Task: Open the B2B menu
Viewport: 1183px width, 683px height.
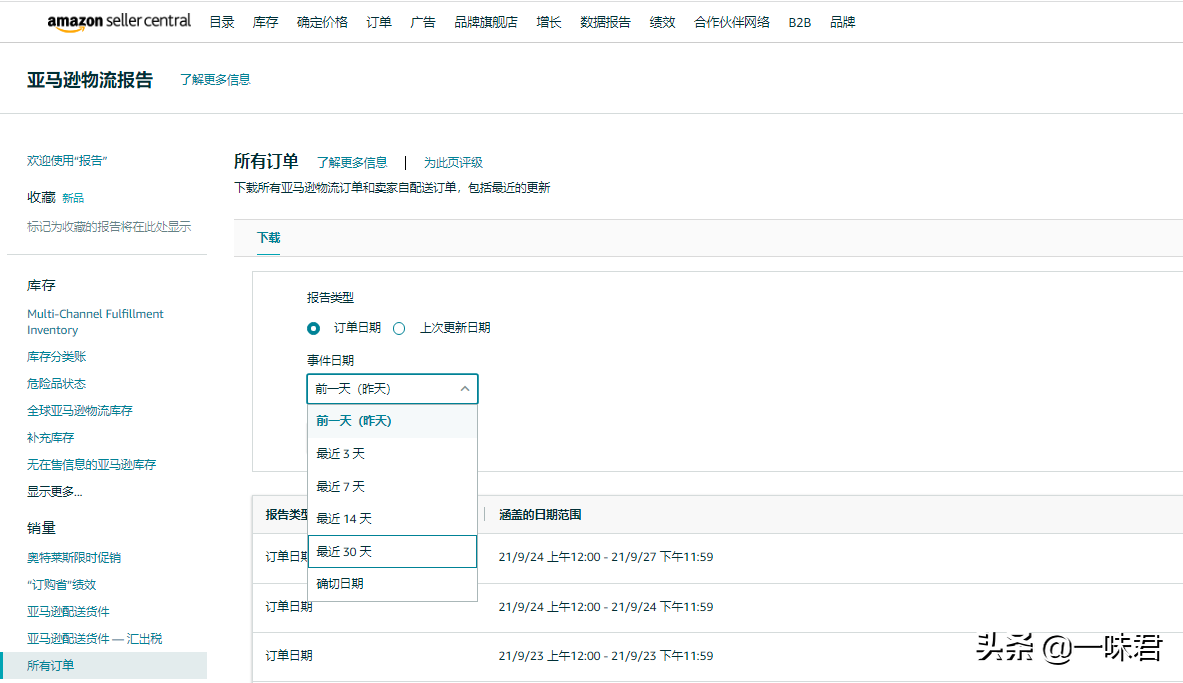Action: coord(800,23)
